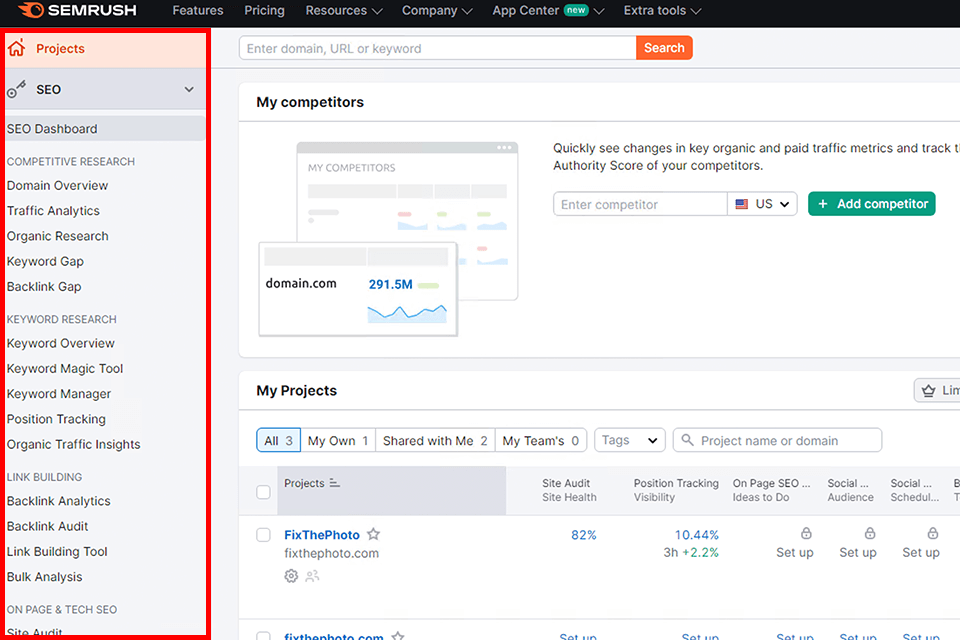Open FixThePhoto sharing people icon
This screenshot has width=960, height=640.
pyautogui.click(x=312, y=576)
